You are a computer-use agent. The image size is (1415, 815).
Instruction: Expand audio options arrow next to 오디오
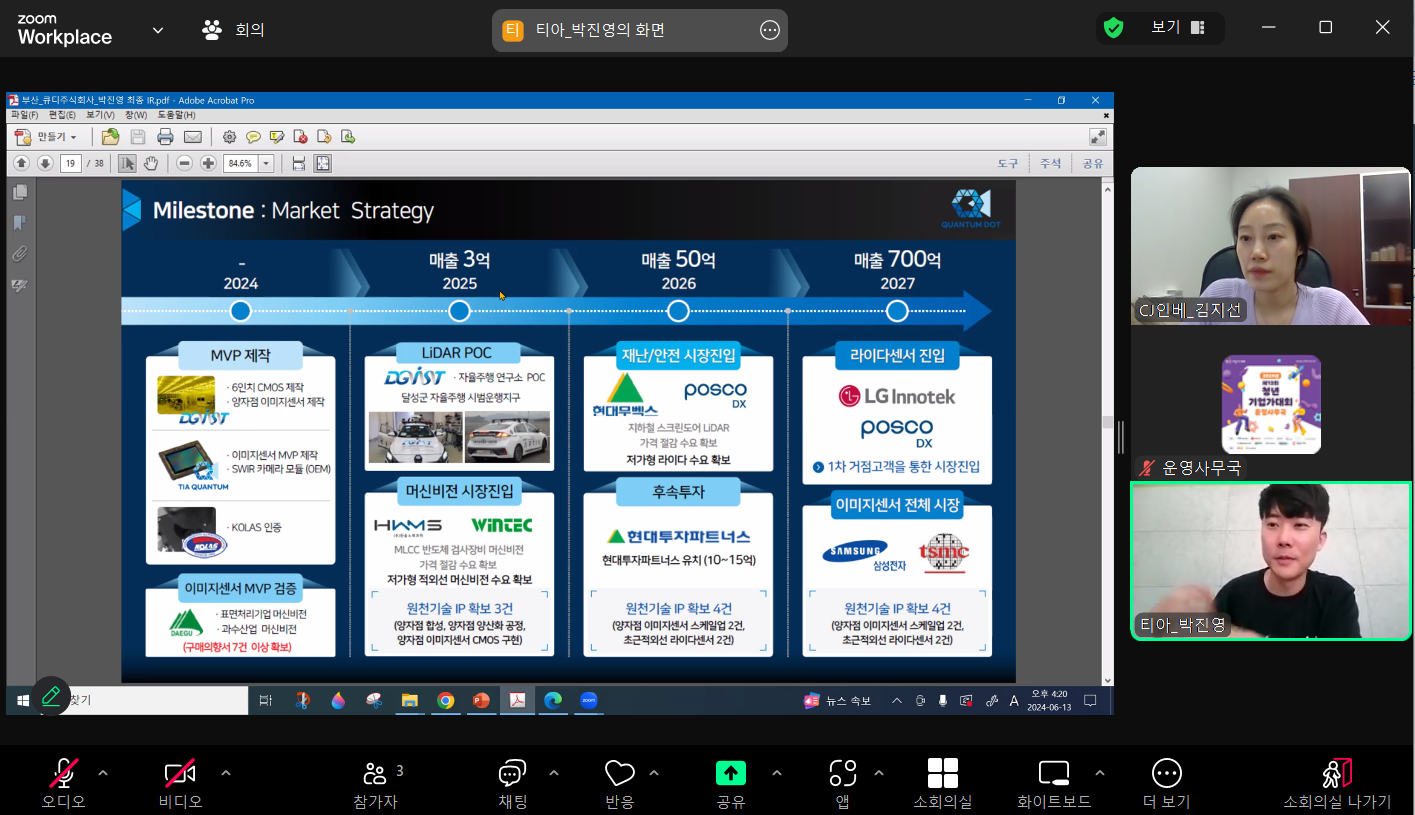pyautogui.click(x=103, y=773)
